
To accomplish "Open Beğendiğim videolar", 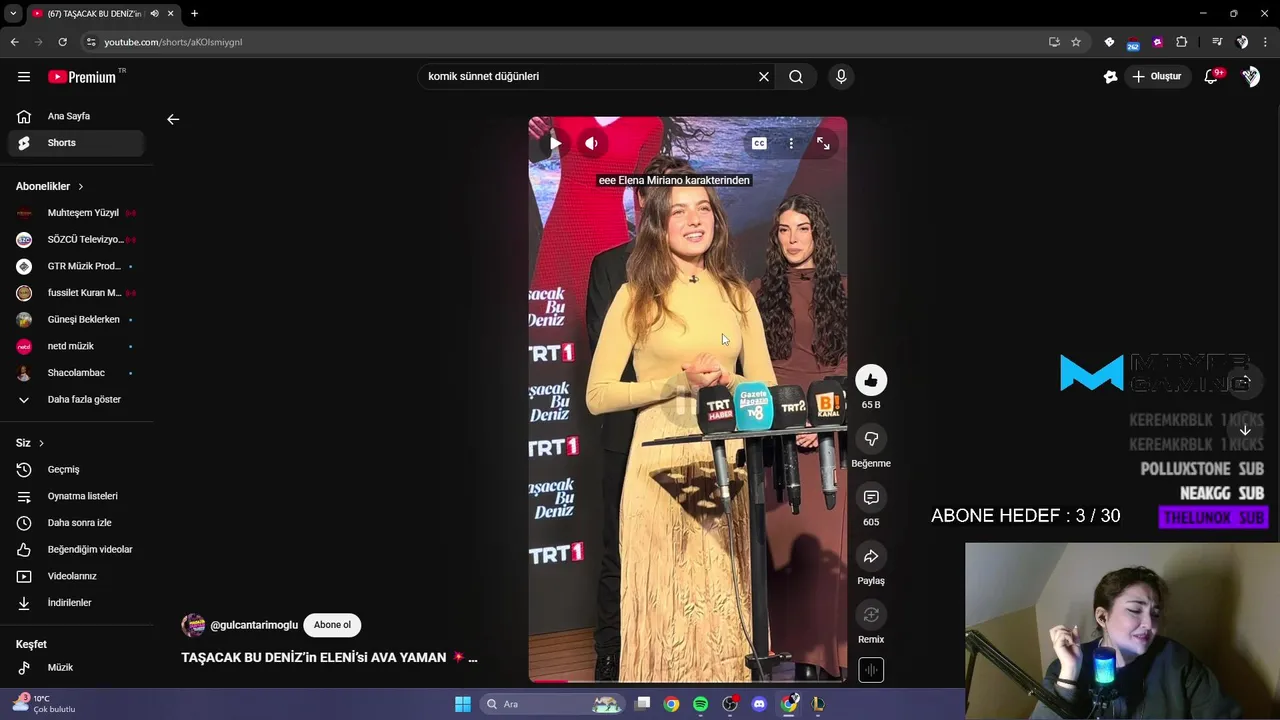I will pos(76,549).
